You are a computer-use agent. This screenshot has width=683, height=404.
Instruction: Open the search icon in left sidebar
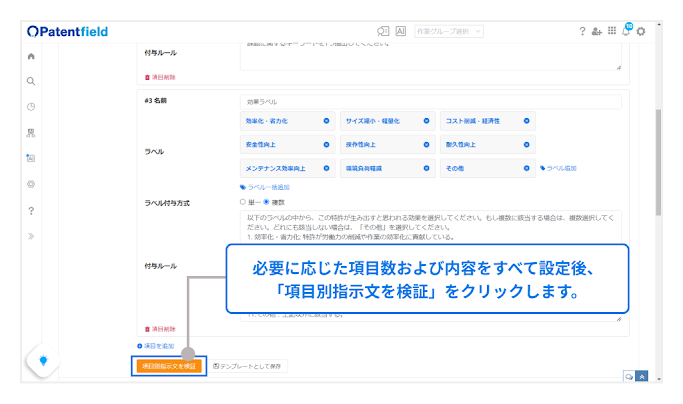click(x=31, y=81)
